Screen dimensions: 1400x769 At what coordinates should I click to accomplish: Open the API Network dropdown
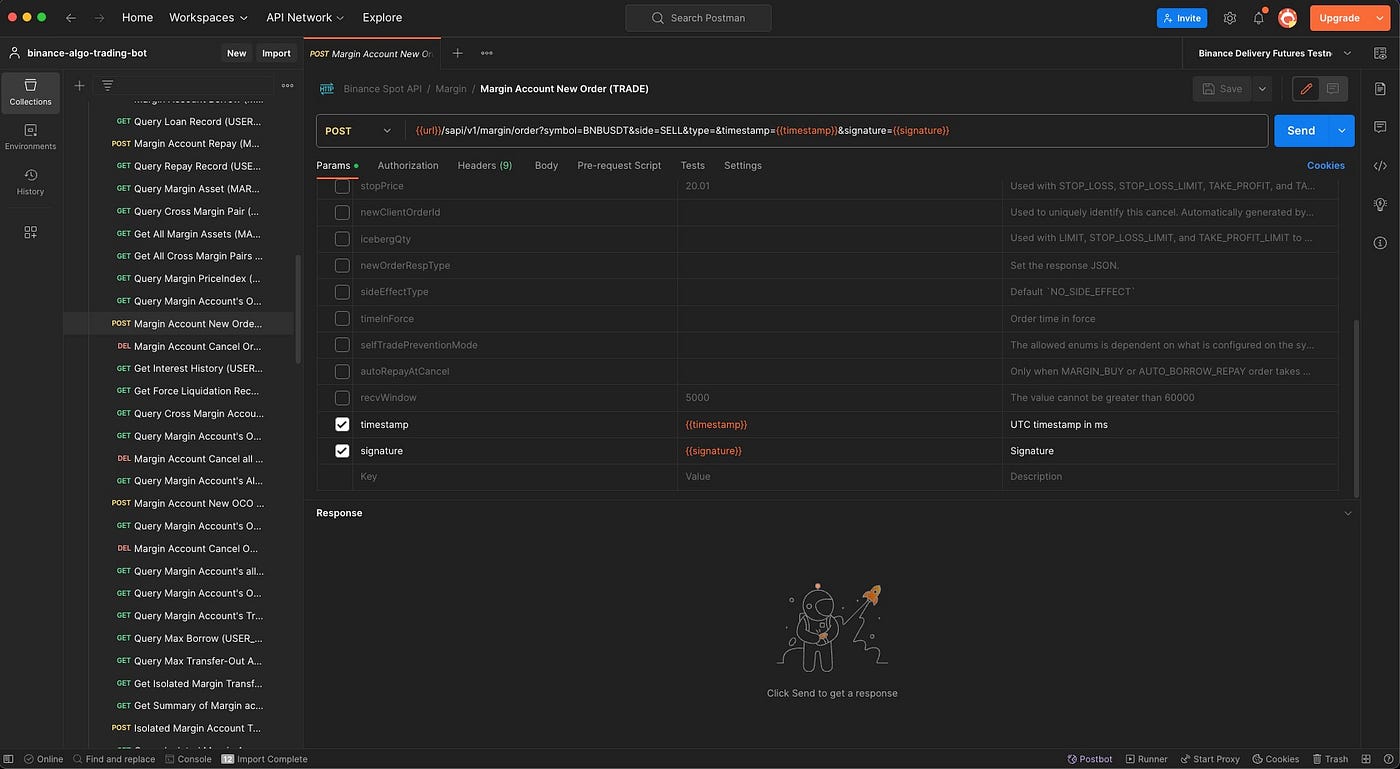(305, 18)
